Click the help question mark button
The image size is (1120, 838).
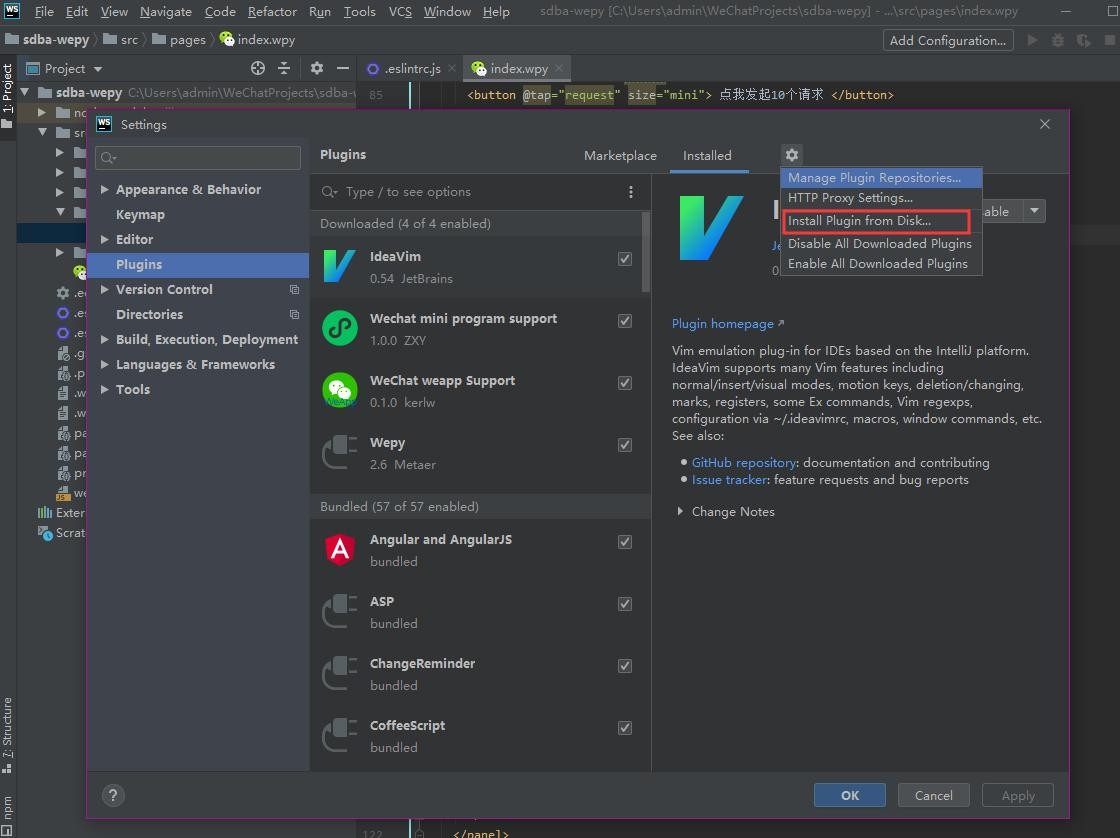point(113,795)
